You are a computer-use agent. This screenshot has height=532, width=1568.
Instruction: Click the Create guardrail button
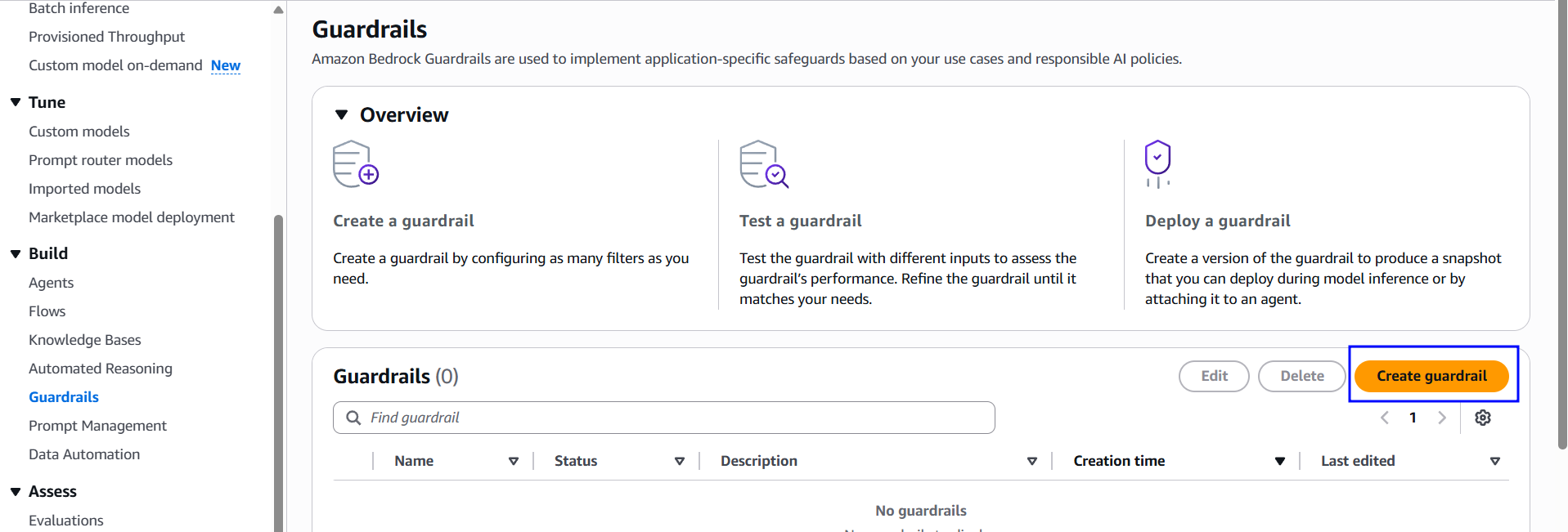[1431, 376]
